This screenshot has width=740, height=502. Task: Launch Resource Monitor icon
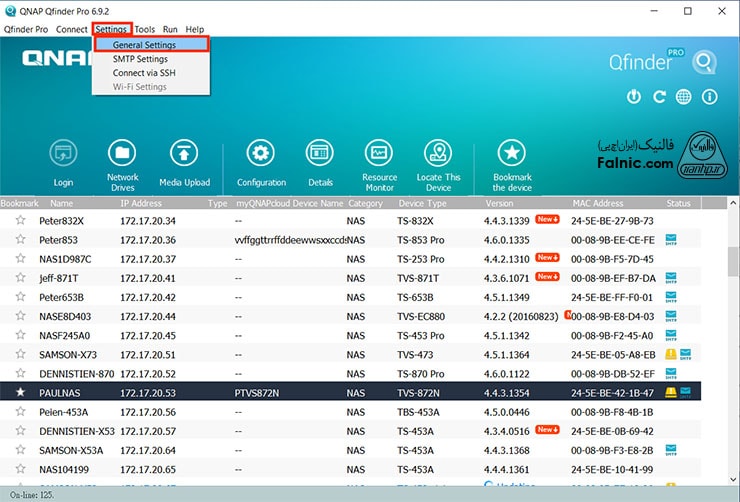pos(379,154)
